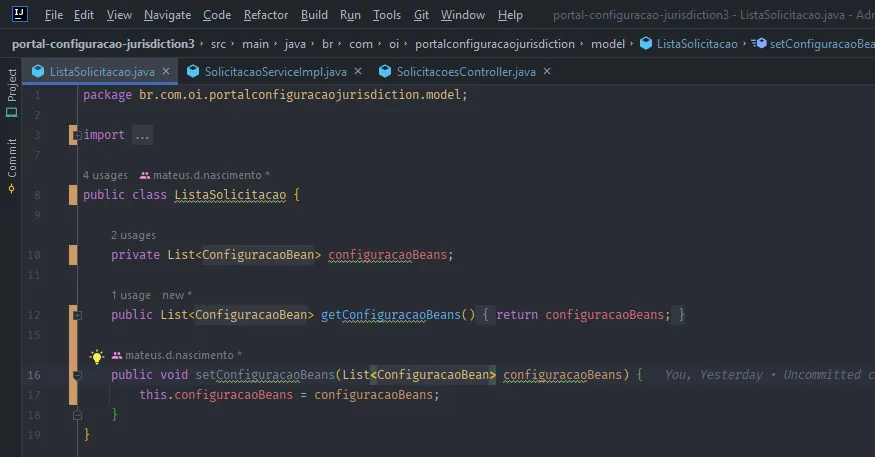The width and height of the screenshot is (875, 457).
Task: Open the Run menu
Action: point(350,15)
